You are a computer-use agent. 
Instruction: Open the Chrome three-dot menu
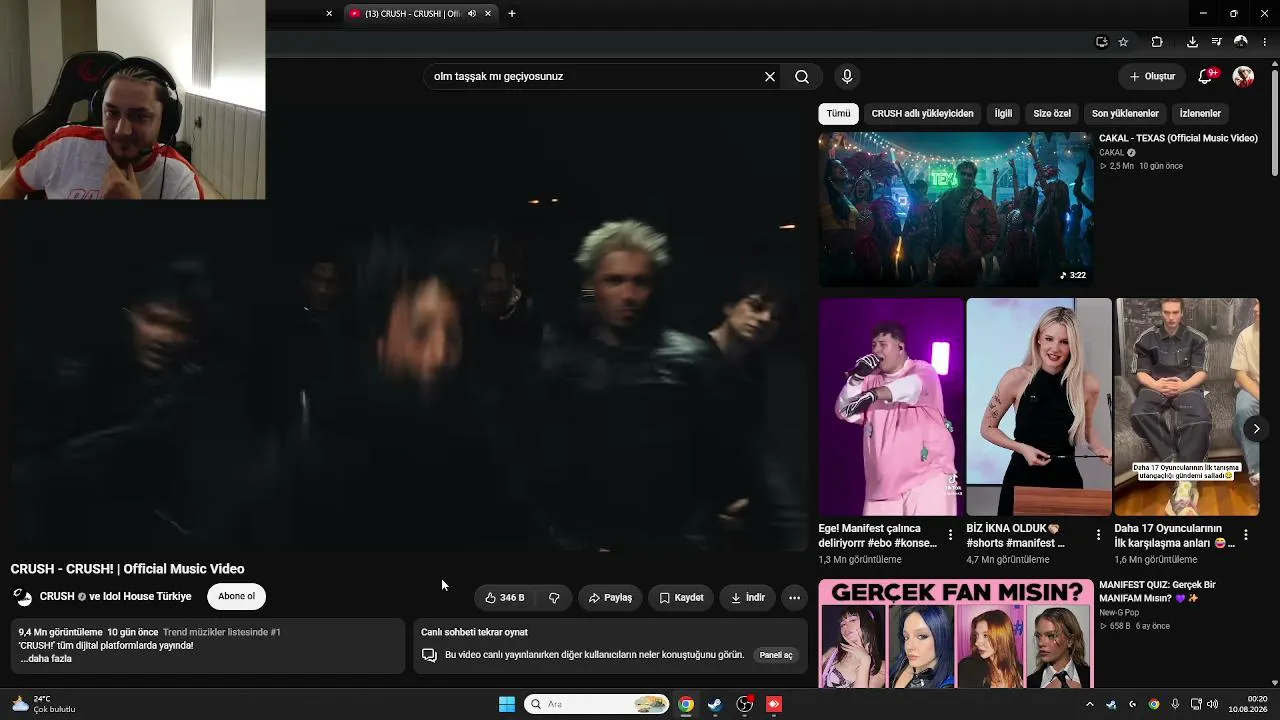click(x=1265, y=42)
